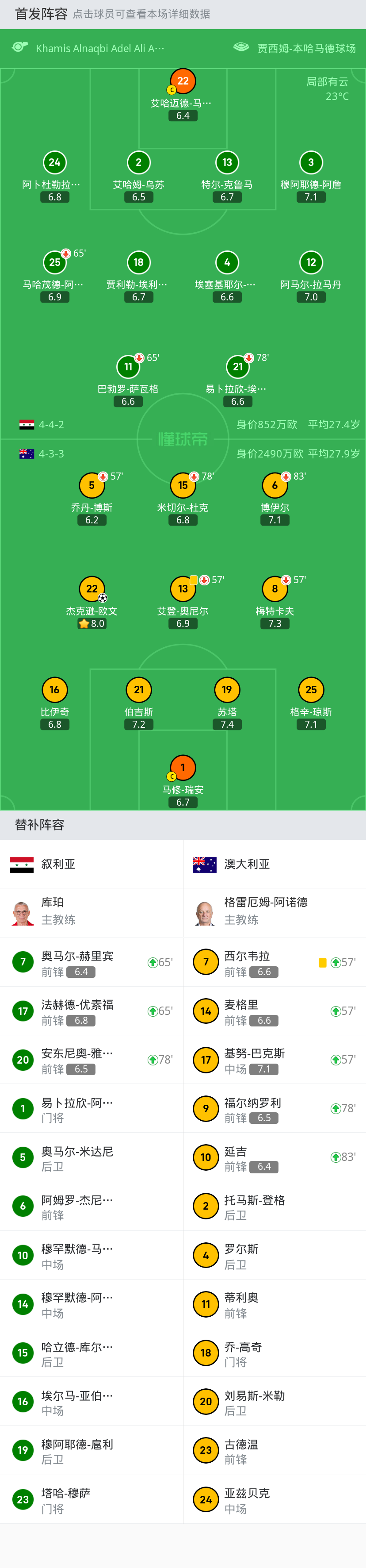
Task: Tap the 6.4 rating under goalkeeper 艾哈迈德
Action: pos(183,115)
